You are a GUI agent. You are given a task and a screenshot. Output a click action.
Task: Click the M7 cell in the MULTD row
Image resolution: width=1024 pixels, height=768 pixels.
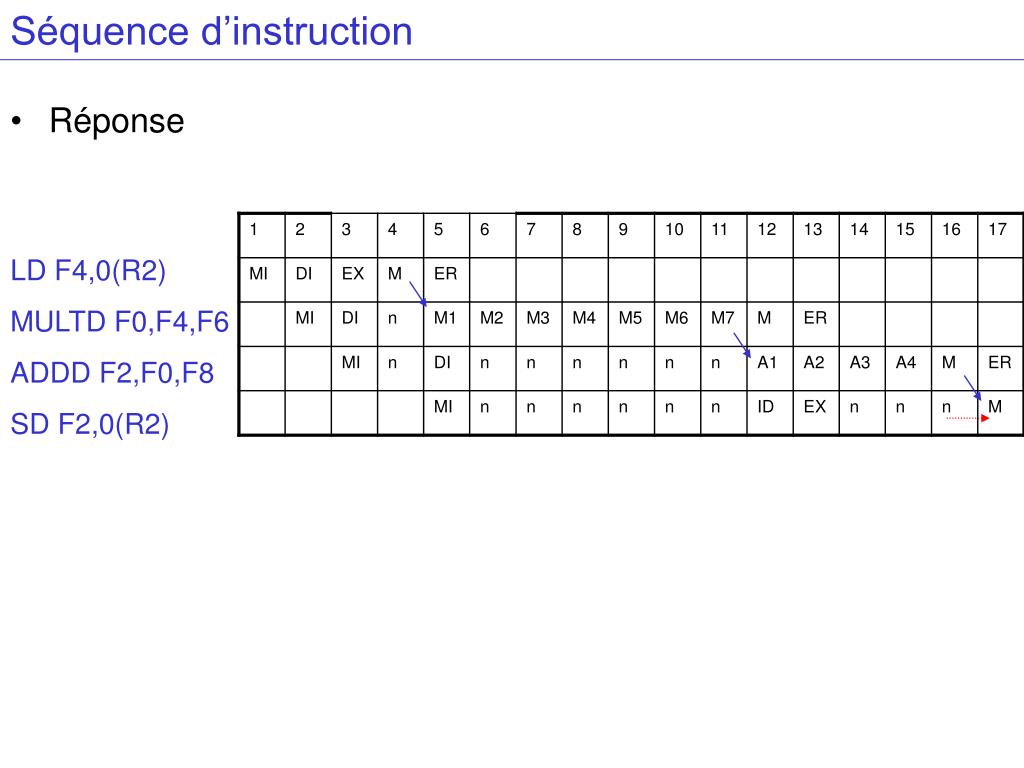coord(724,324)
